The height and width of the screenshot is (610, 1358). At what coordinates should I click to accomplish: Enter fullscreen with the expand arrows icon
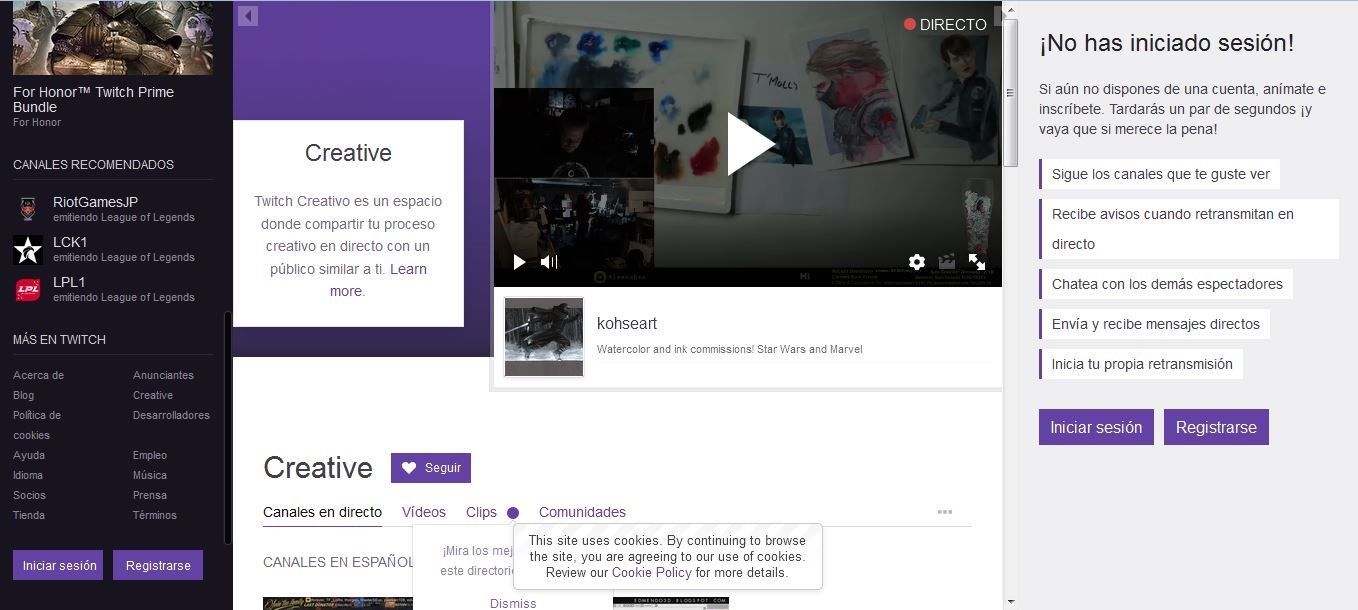coord(977,262)
